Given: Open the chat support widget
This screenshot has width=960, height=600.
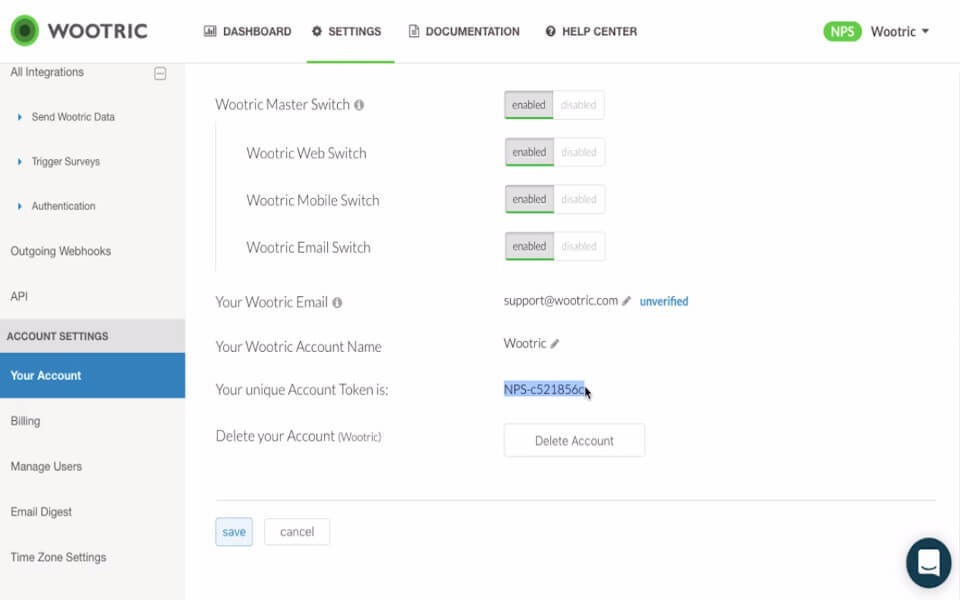Looking at the screenshot, I should pos(928,562).
